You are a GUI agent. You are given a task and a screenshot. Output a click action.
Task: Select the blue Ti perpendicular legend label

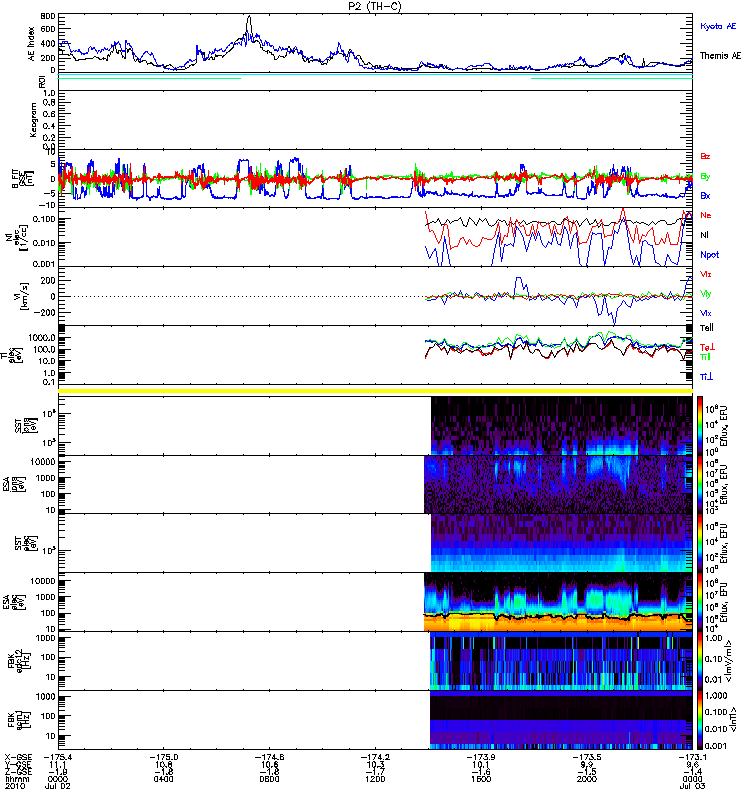(707, 377)
